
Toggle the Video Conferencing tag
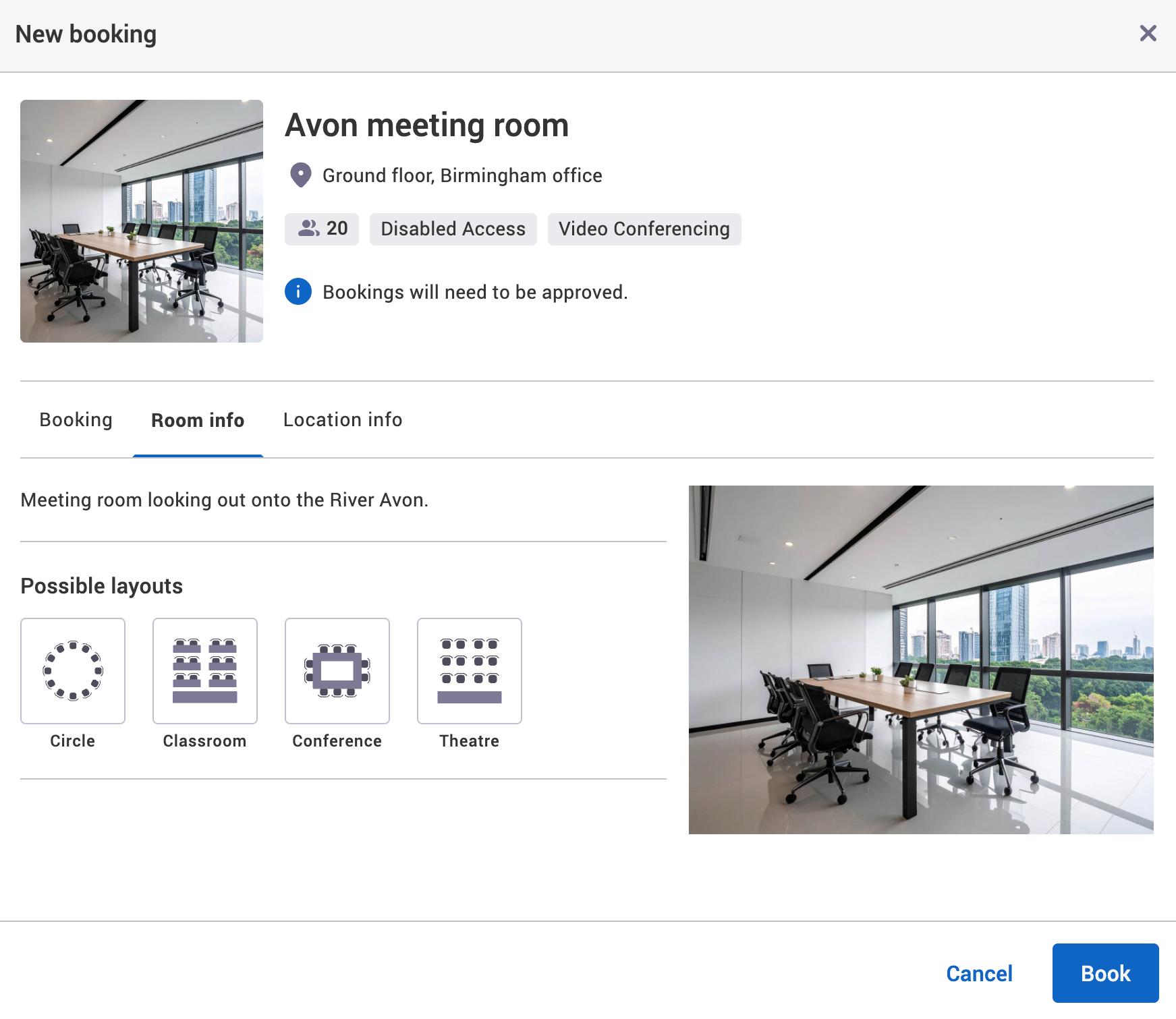[x=644, y=229]
